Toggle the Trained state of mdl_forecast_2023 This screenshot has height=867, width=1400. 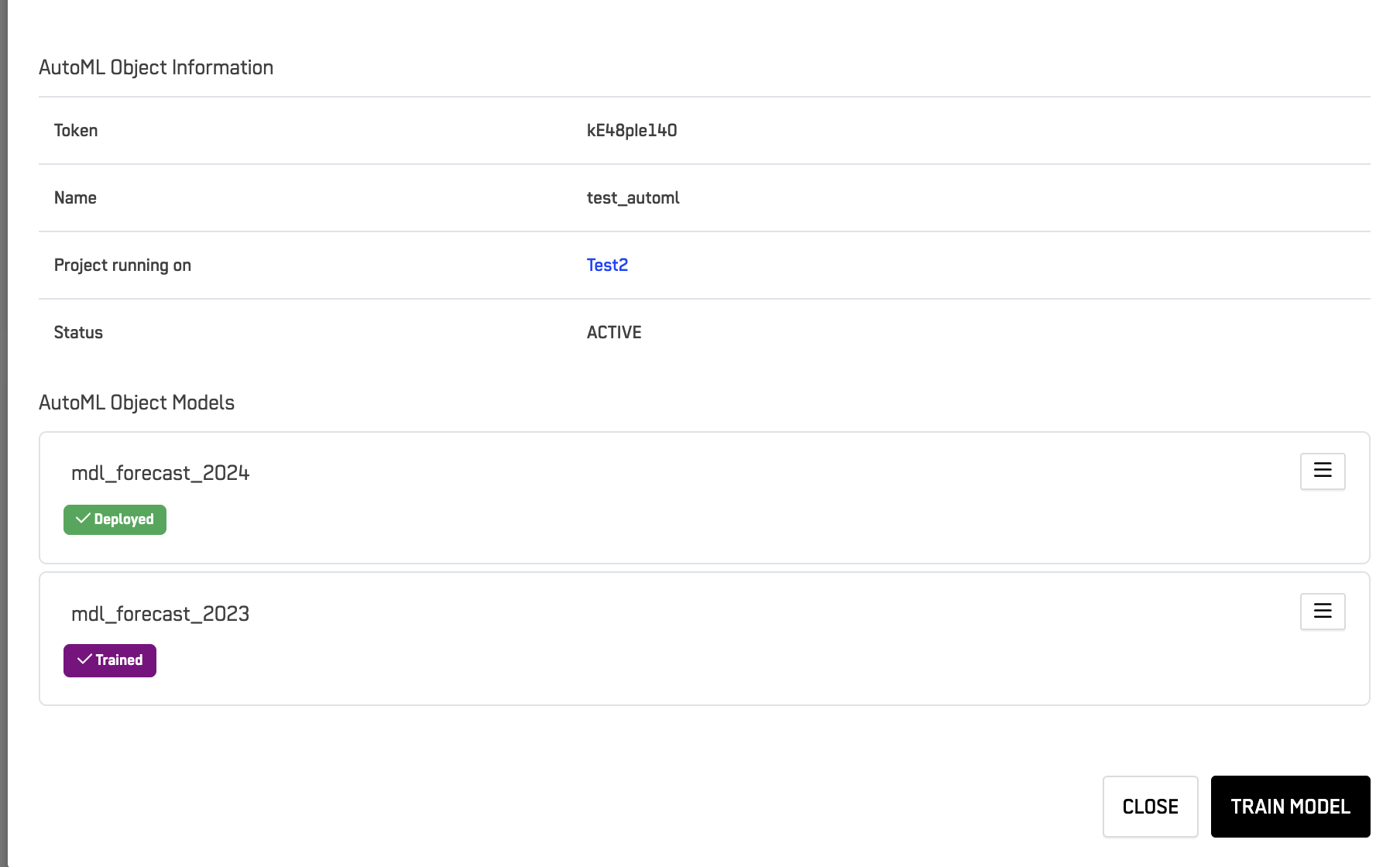[x=109, y=660]
